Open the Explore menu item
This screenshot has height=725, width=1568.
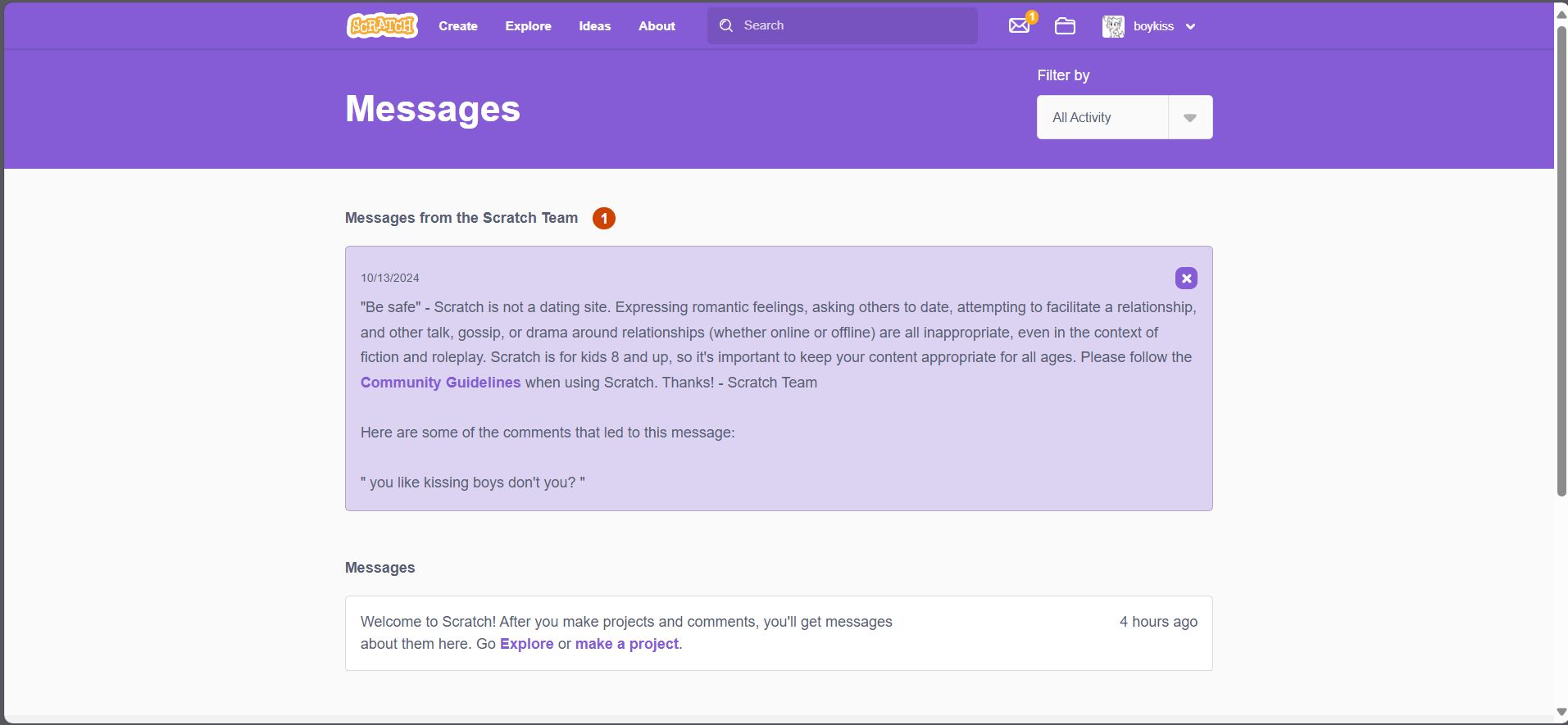528,25
